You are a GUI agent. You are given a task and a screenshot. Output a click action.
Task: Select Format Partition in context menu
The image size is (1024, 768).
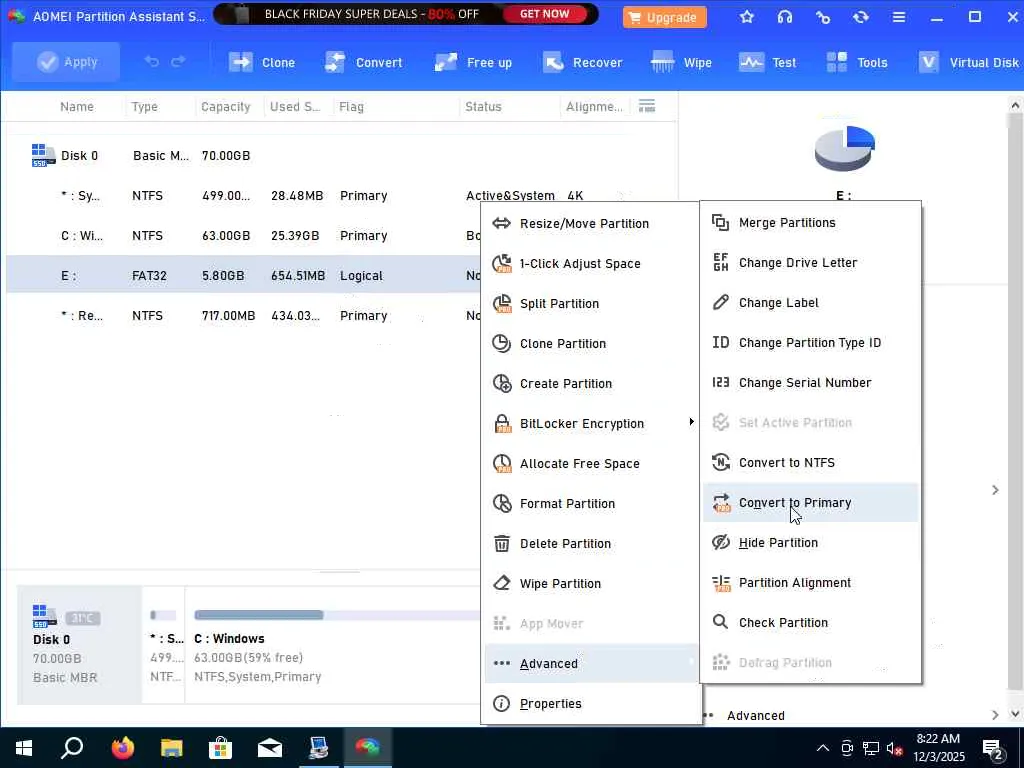point(591,504)
